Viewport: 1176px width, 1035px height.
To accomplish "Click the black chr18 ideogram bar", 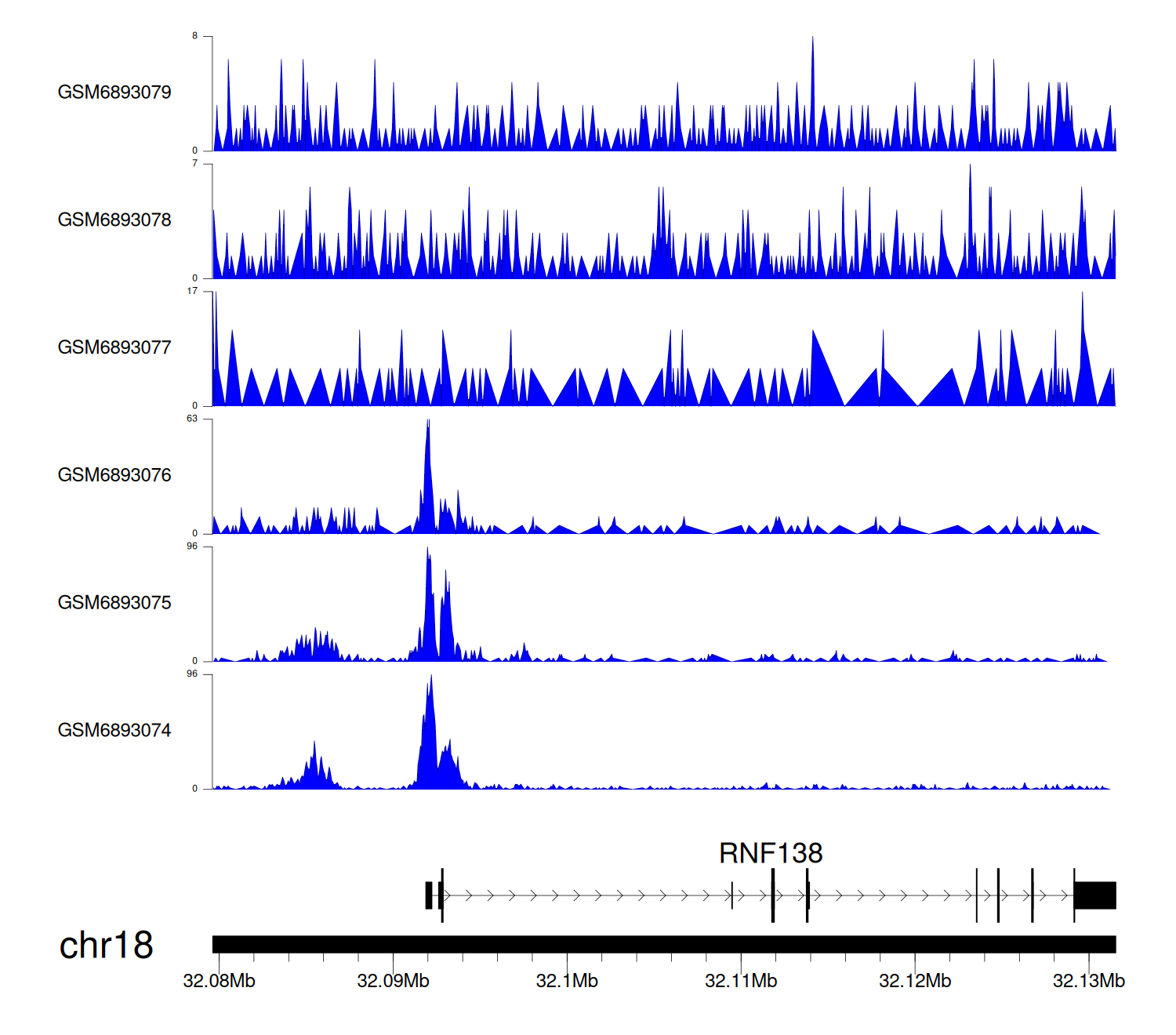I will [663, 944].
